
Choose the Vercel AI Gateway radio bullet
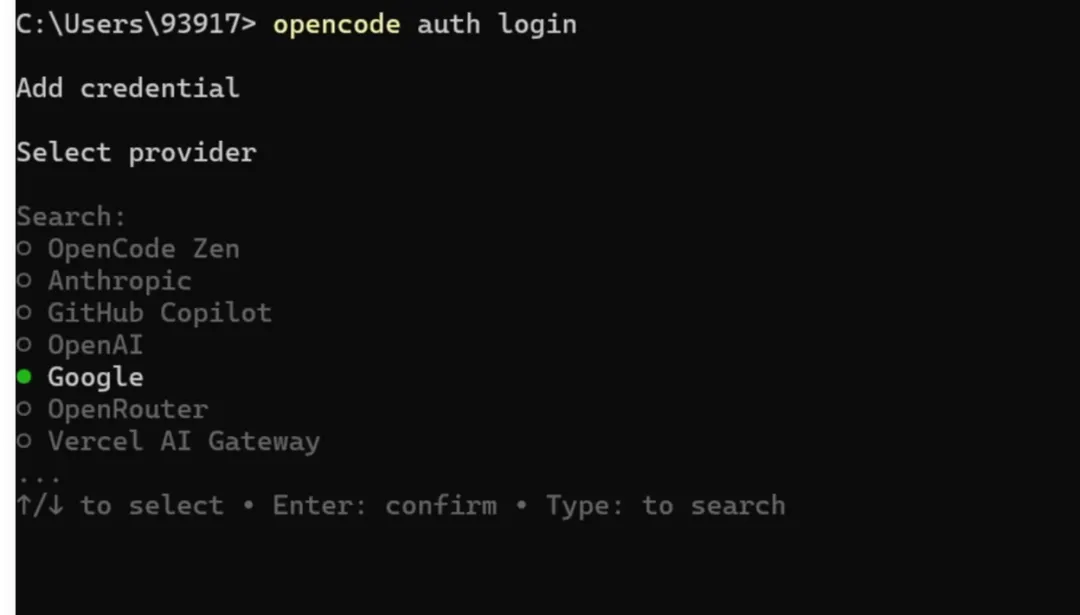coord(25,442)
